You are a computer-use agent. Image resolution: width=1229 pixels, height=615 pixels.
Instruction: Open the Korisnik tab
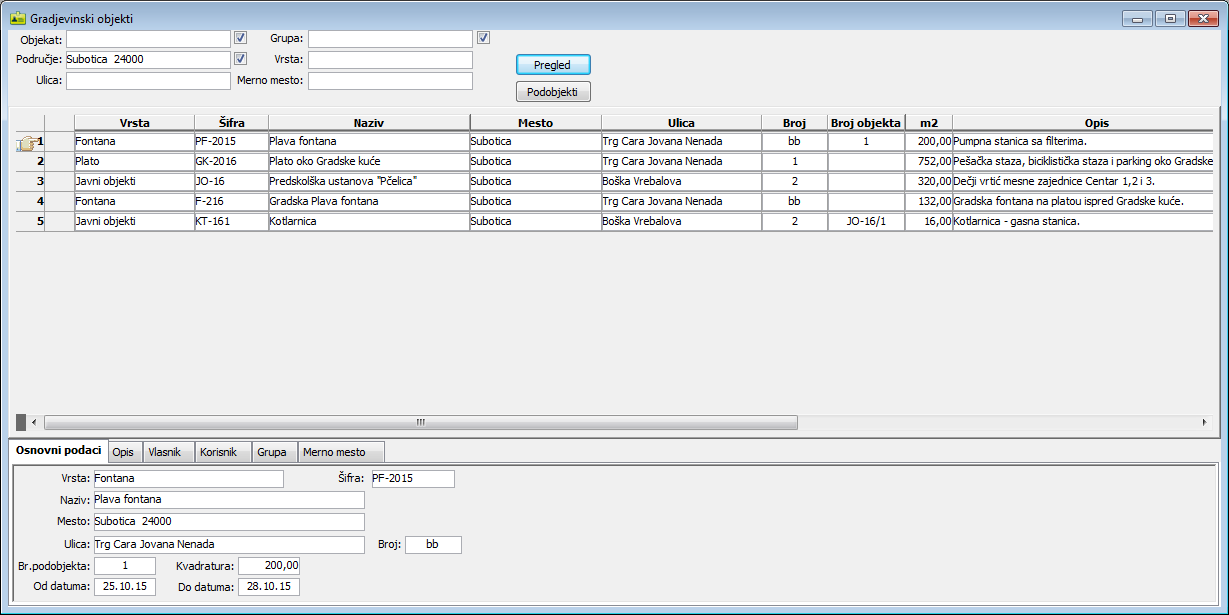click(218, 452)
